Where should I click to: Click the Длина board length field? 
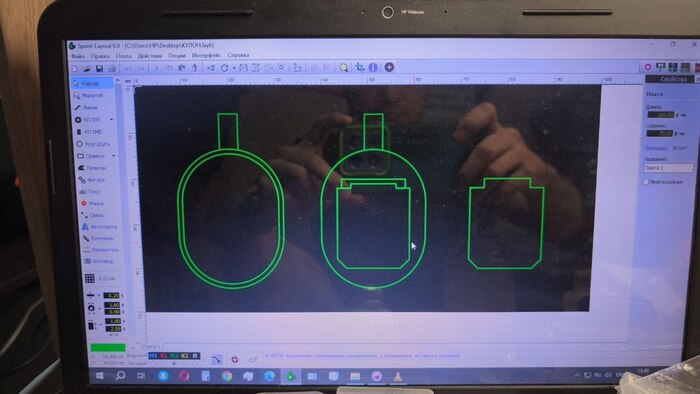(660, 115)
